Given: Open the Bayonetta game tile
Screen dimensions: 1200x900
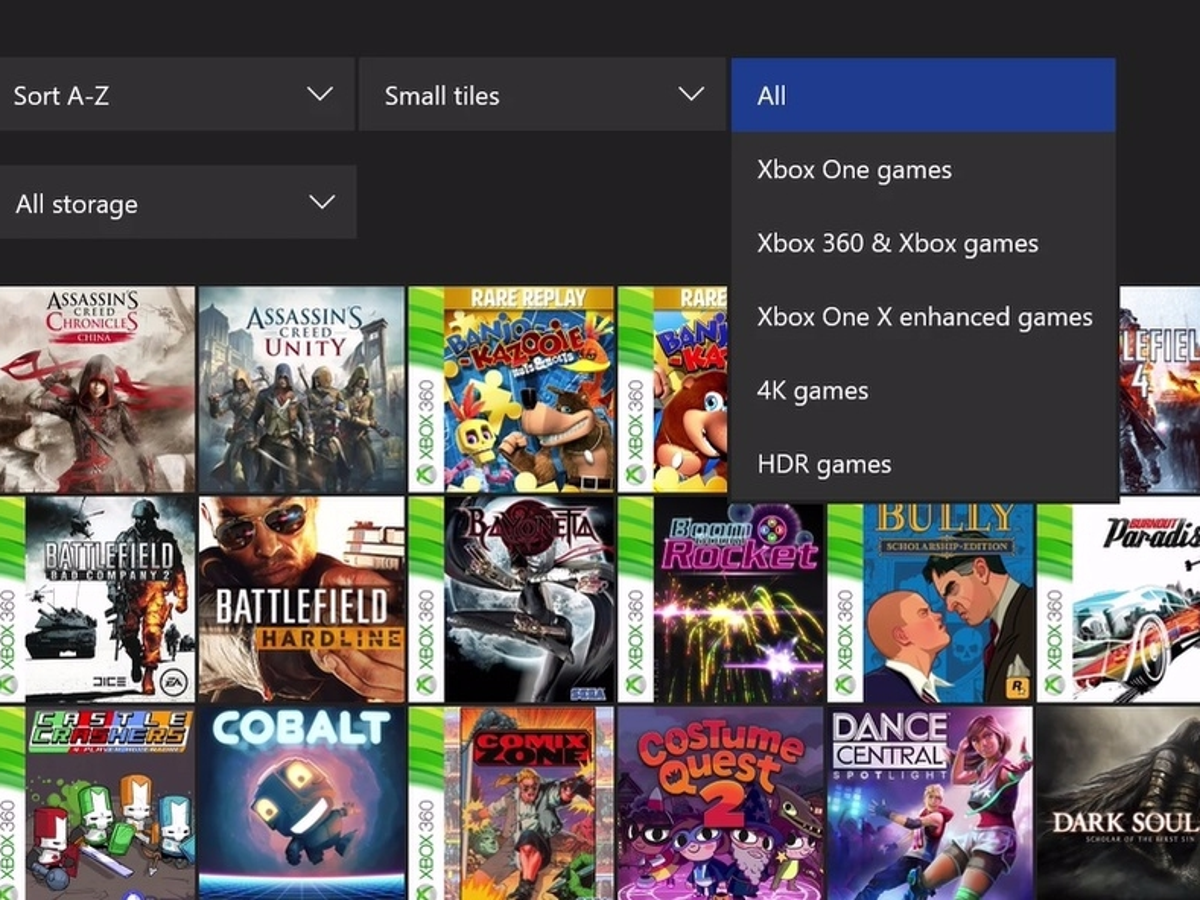Looking at the screenshot, I should coord(511,600).
